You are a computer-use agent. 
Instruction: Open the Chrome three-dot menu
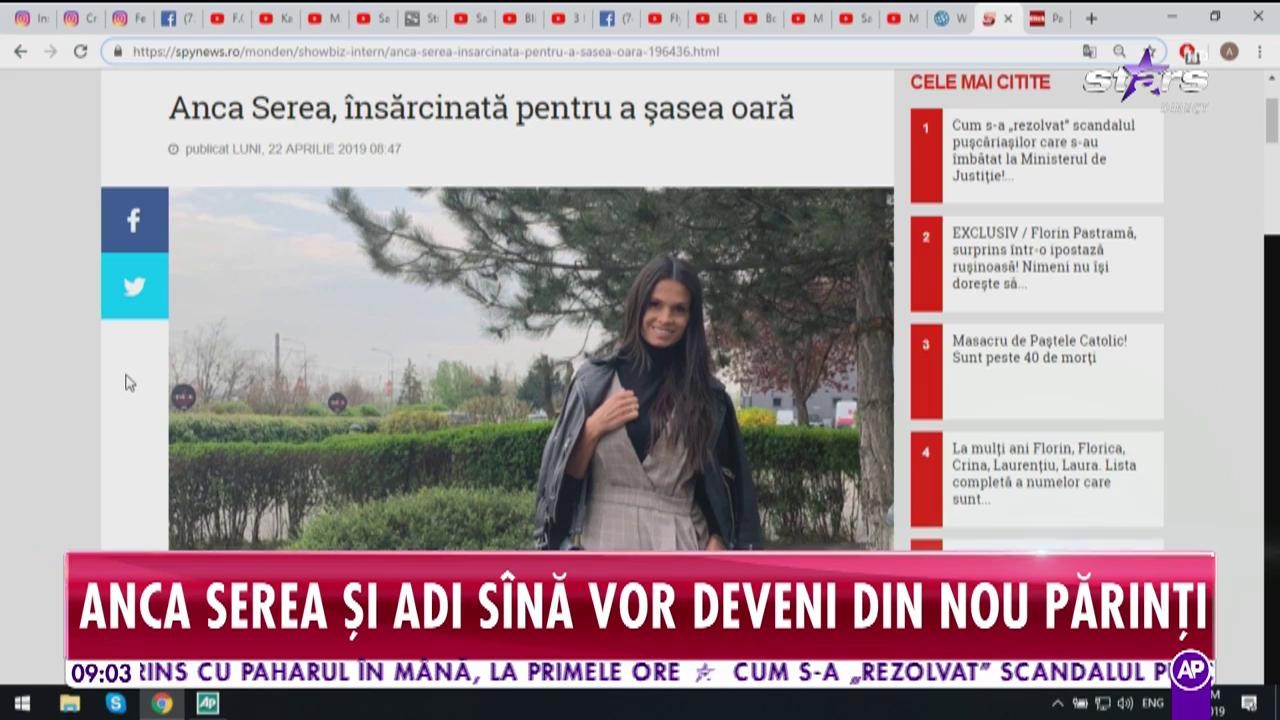[x=1262, y=52]
